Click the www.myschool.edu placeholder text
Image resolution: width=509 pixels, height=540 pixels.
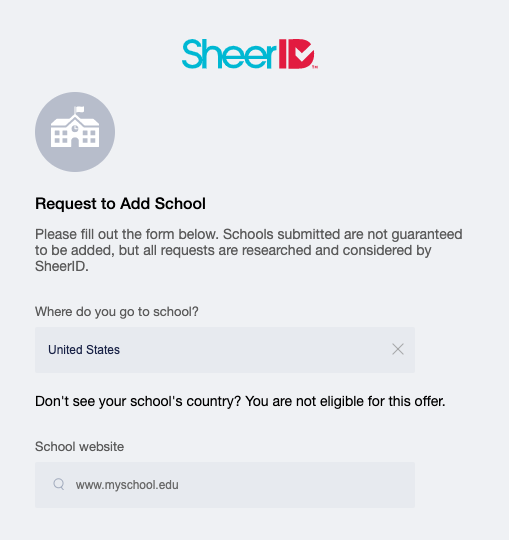pyautogui.click(x=127, y=485)
